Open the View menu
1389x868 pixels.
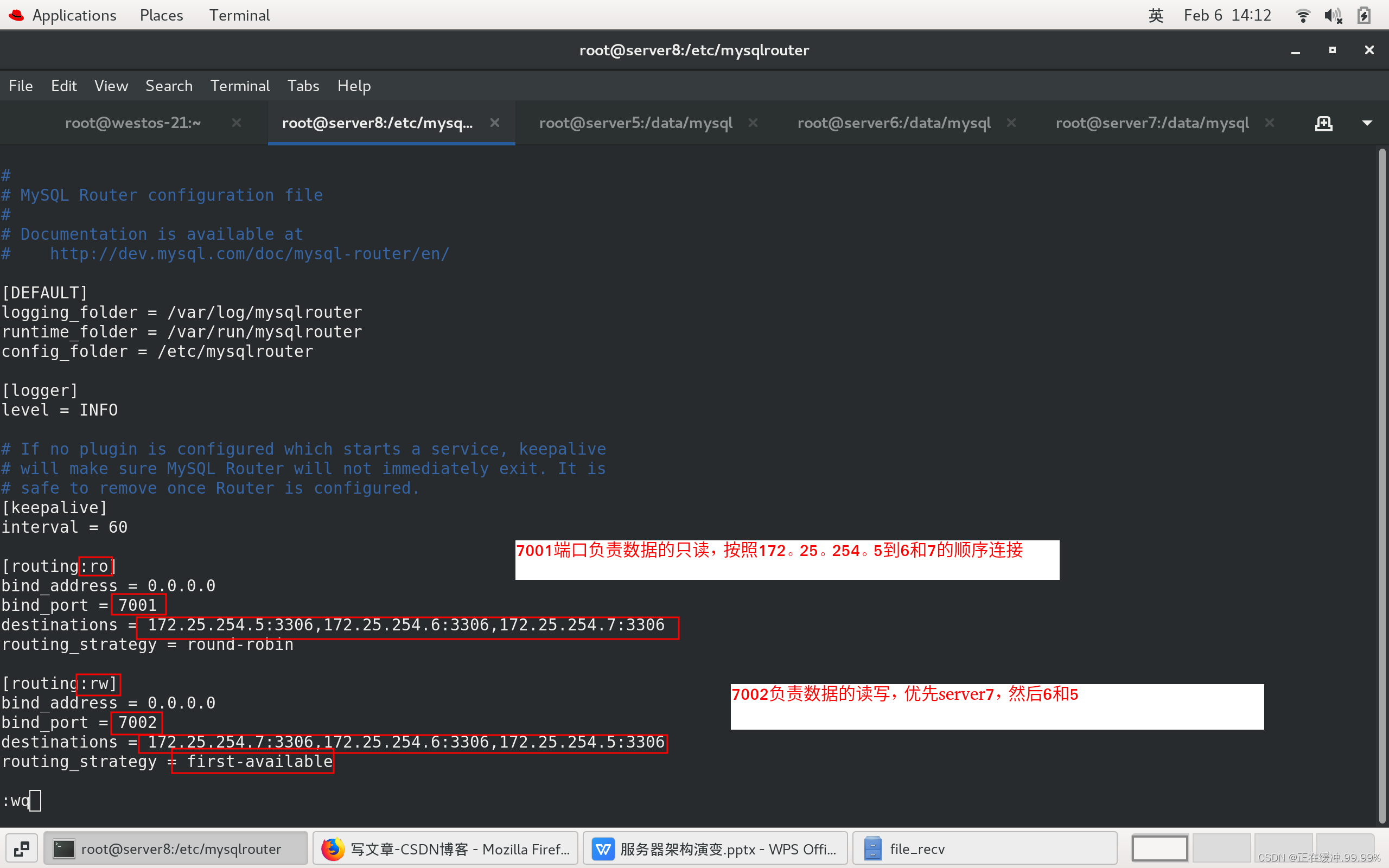[111, 86]
